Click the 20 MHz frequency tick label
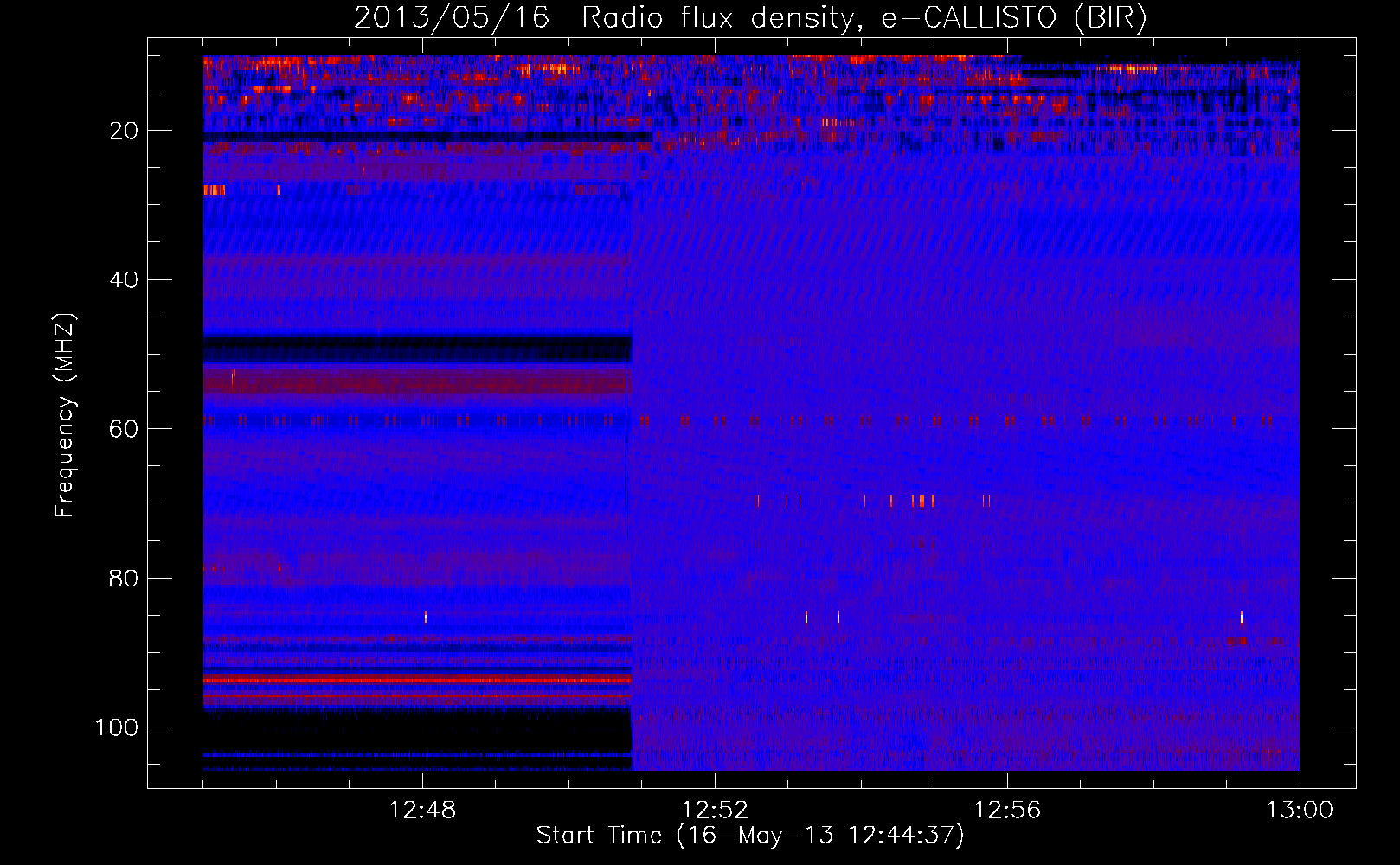 pyautogui.click(x=124, y=131)
